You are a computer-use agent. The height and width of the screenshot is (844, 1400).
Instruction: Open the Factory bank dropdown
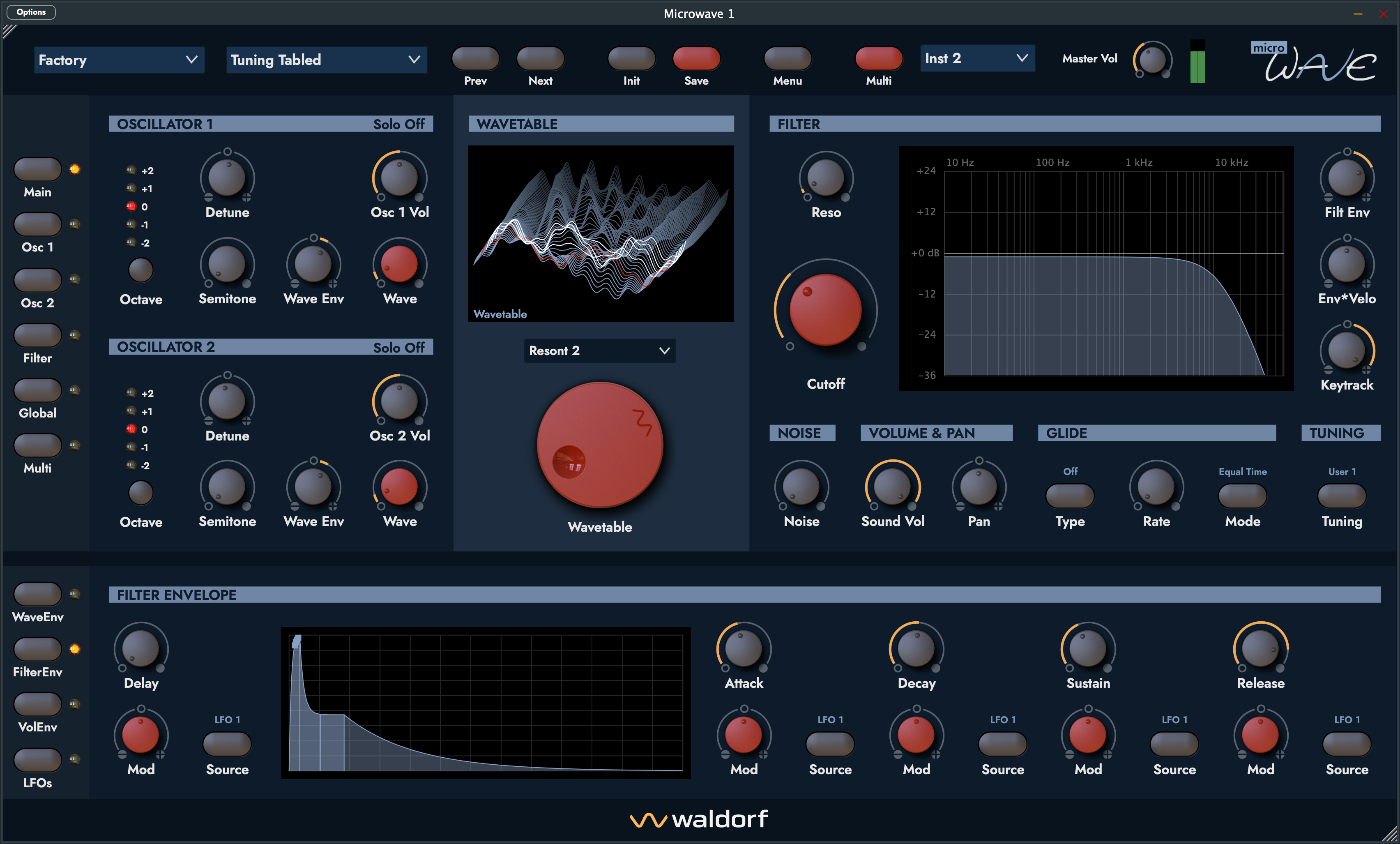click(119, 60)
